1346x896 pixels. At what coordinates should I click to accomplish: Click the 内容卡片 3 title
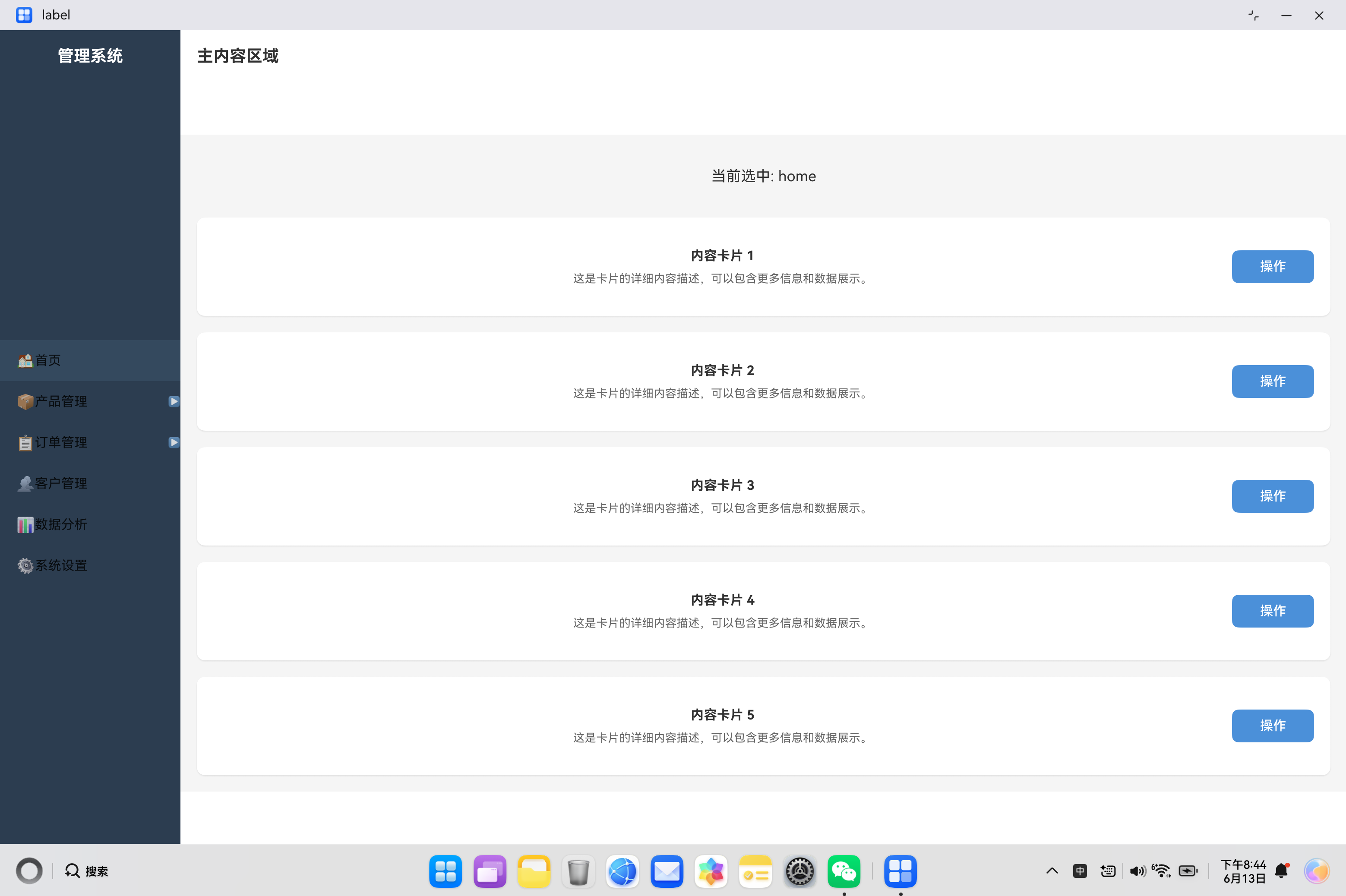click(x=723, y=485)
